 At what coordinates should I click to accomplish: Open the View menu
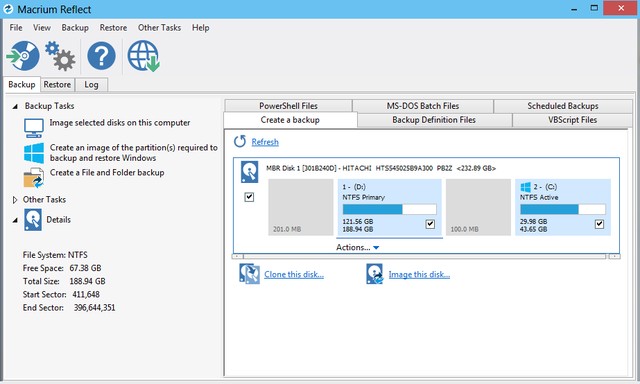pos(42,28)
